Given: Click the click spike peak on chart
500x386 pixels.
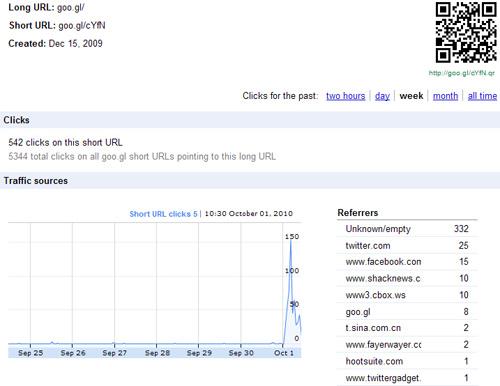Looking at the screenshot, I should 291,239.
